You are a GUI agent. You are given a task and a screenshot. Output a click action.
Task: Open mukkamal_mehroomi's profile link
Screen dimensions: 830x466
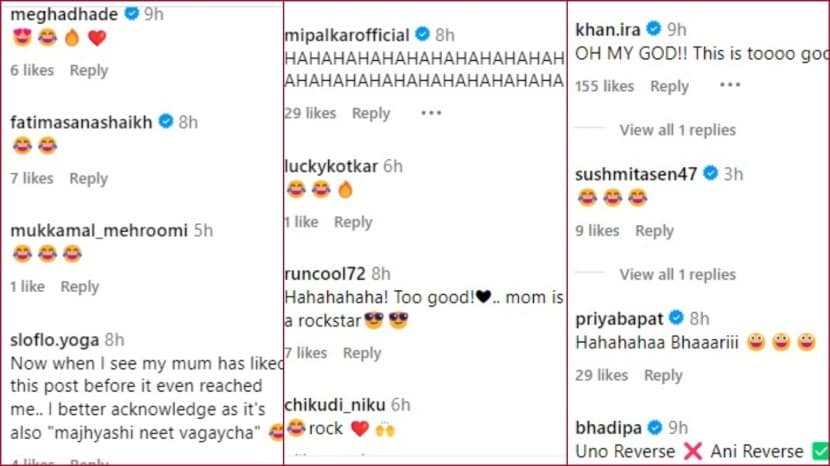99,230
